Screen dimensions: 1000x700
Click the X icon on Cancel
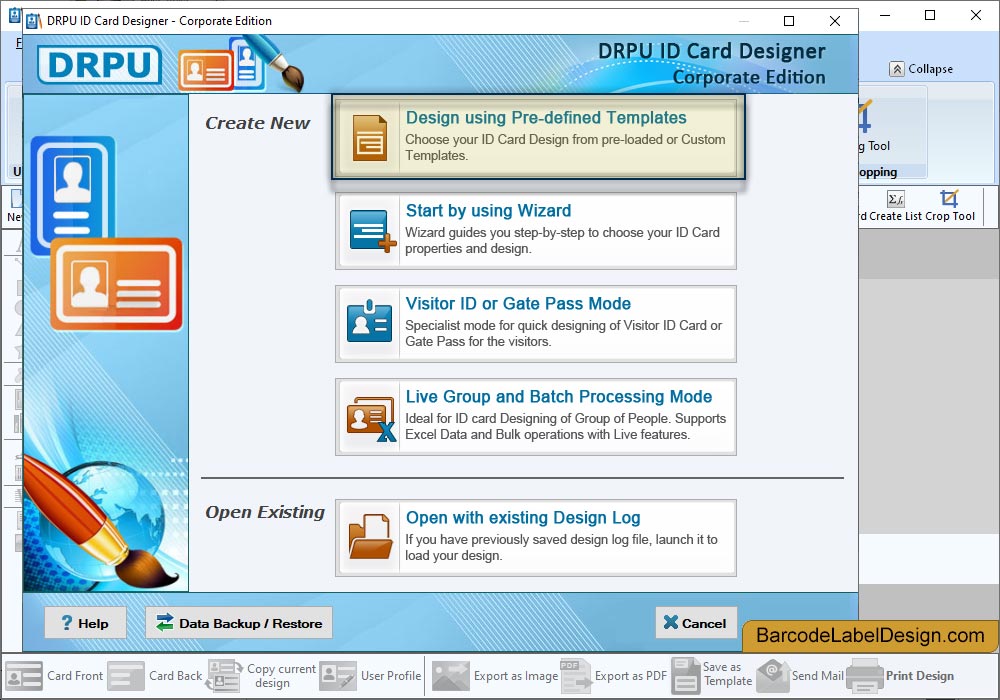tap(670, 623)
